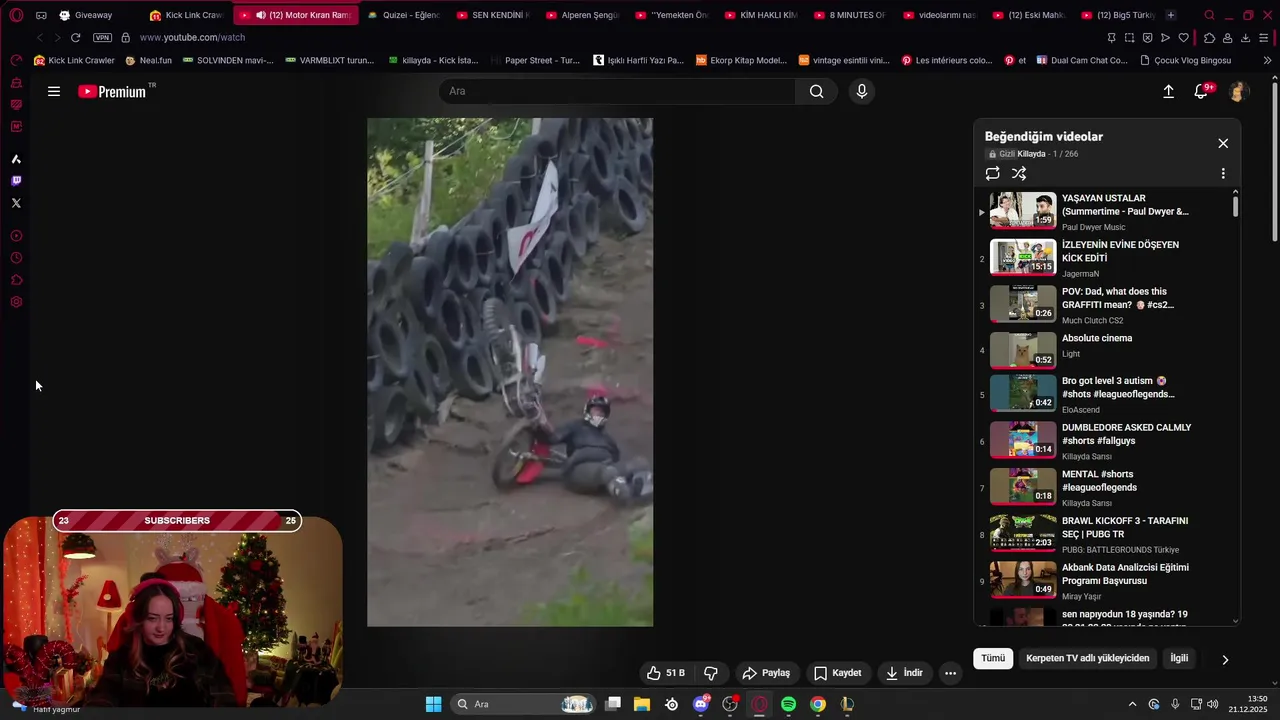Open the Paper Street bookmark
The width and height of the screenshot is (1280, 720).
[x=535, y=60]
